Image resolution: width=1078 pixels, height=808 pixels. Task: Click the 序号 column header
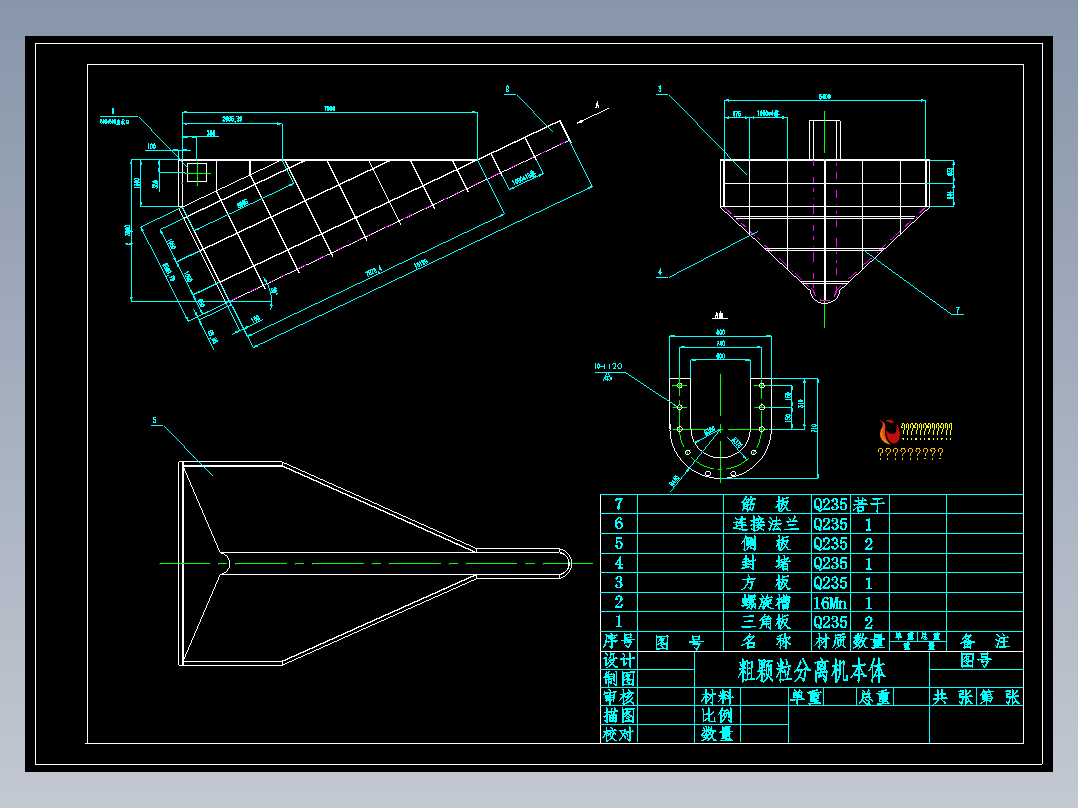click(619, 642)
